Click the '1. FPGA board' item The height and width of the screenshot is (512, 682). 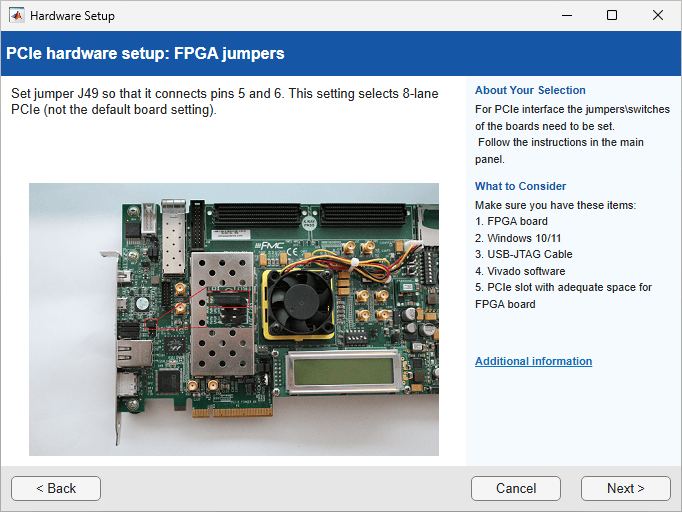(x=511, y=221)
